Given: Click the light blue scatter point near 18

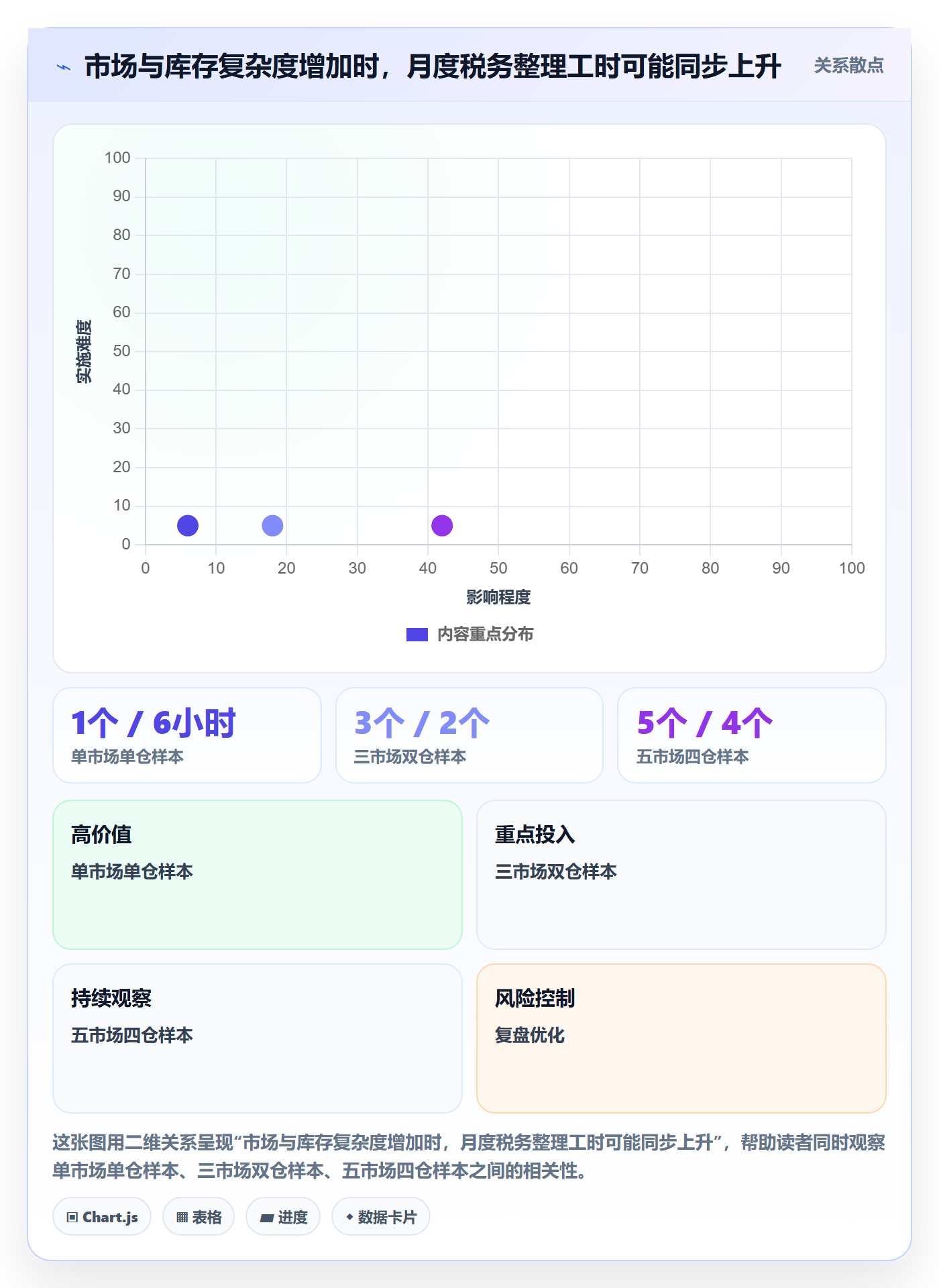Looking at the screenshot, I should coord(272,525).
